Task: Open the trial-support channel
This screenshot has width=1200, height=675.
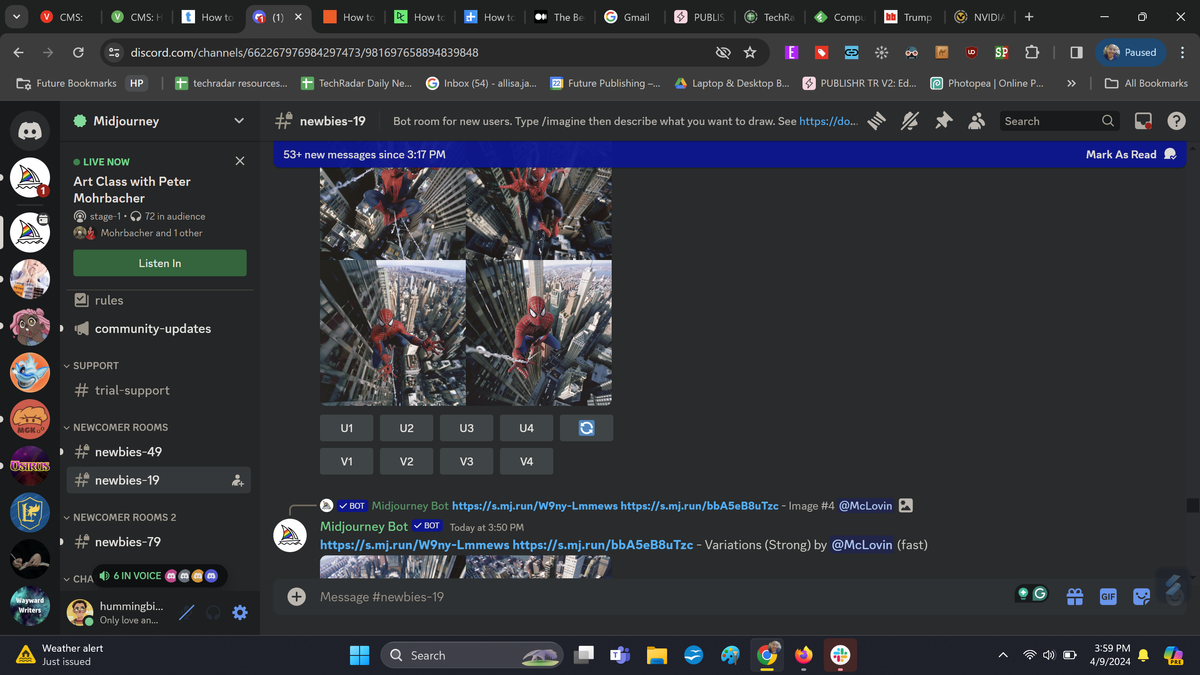Action: pos(128,390)
